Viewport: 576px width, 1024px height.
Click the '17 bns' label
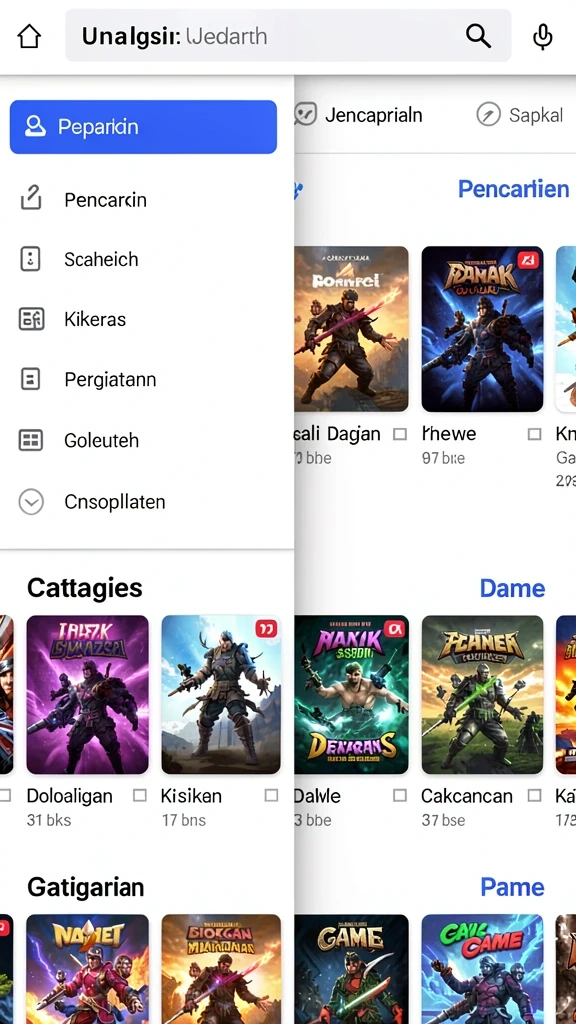point(184,820)
